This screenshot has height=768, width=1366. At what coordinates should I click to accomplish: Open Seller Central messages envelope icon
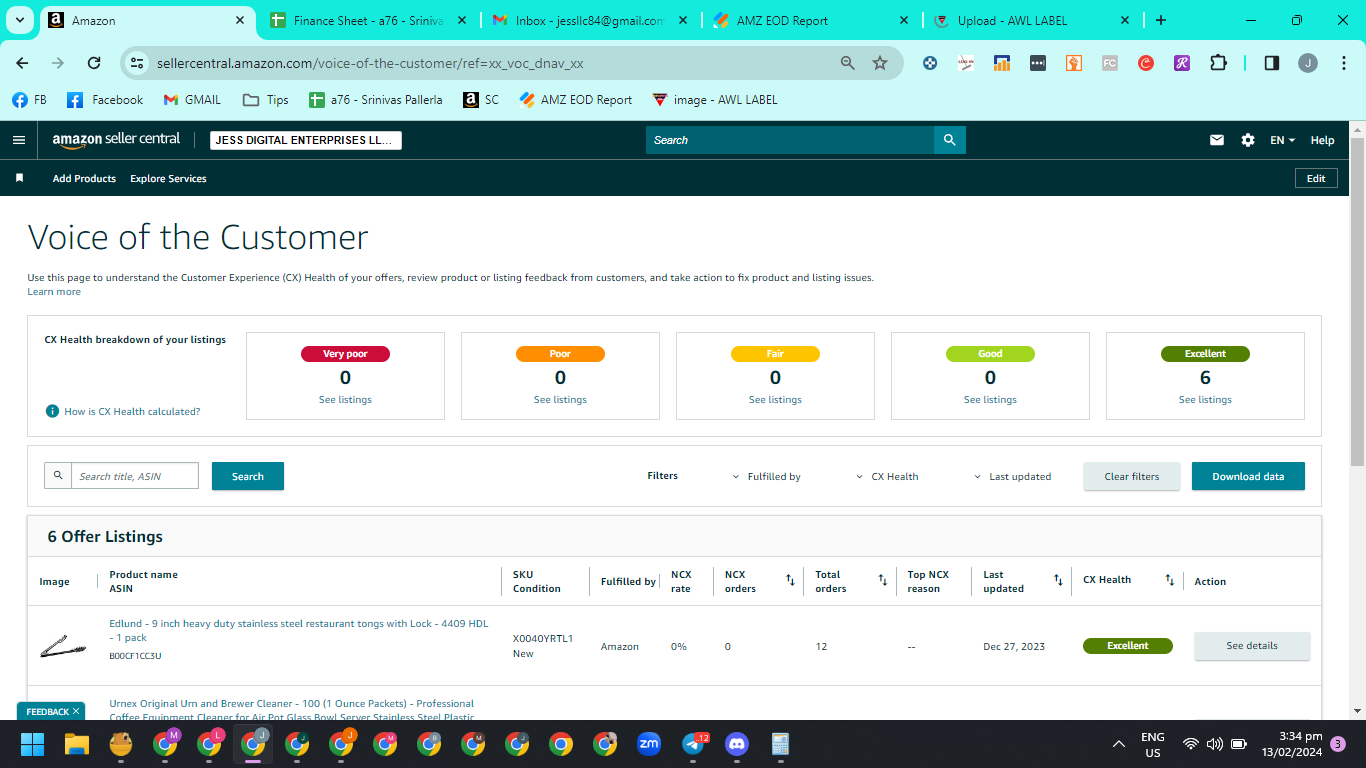tap(1217, 140)
